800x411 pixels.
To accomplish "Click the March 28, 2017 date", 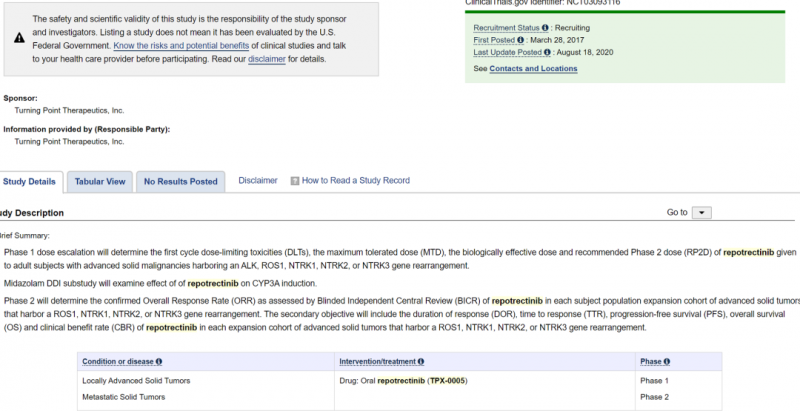I will pyautogui.click(x=557, y=40).
